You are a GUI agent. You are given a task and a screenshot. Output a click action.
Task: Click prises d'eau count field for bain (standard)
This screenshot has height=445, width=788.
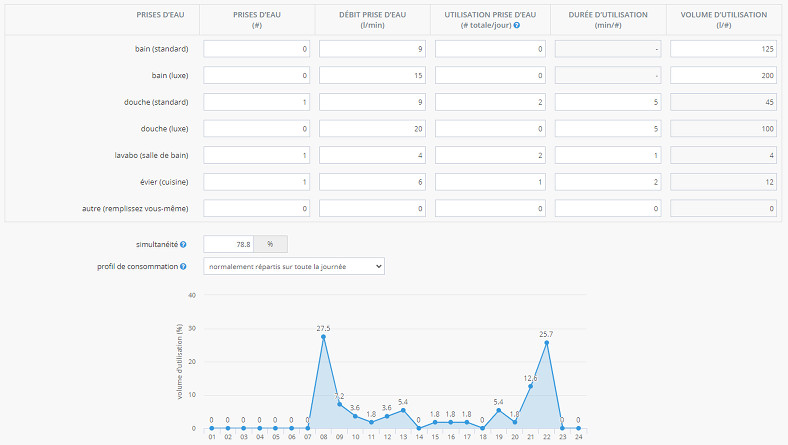coord(257,48)
